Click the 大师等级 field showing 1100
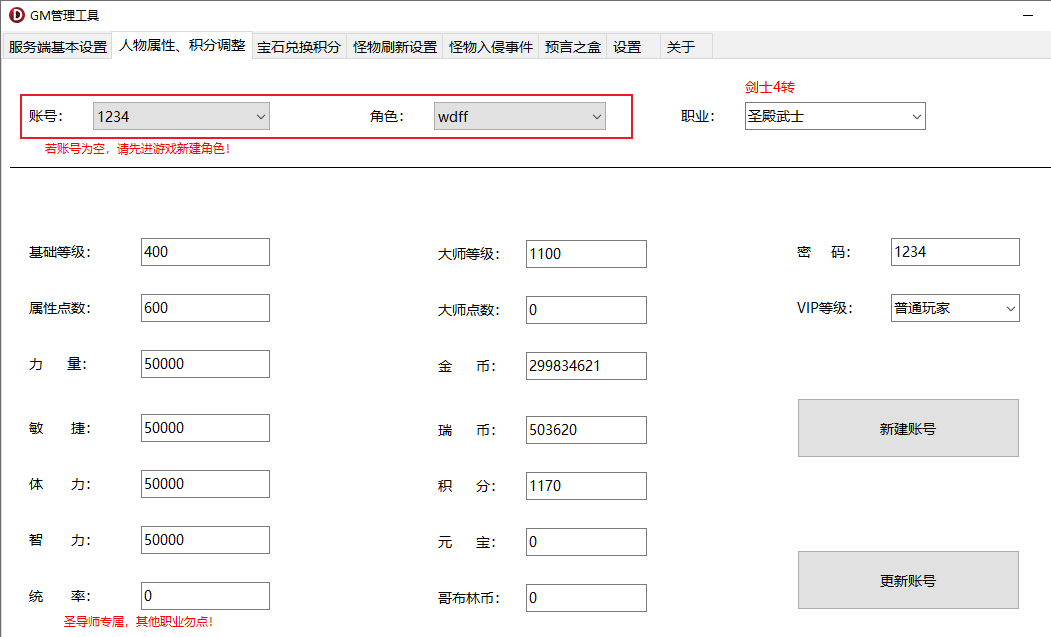The width and height of the screenshot is (1051, 637). (586, 254)
